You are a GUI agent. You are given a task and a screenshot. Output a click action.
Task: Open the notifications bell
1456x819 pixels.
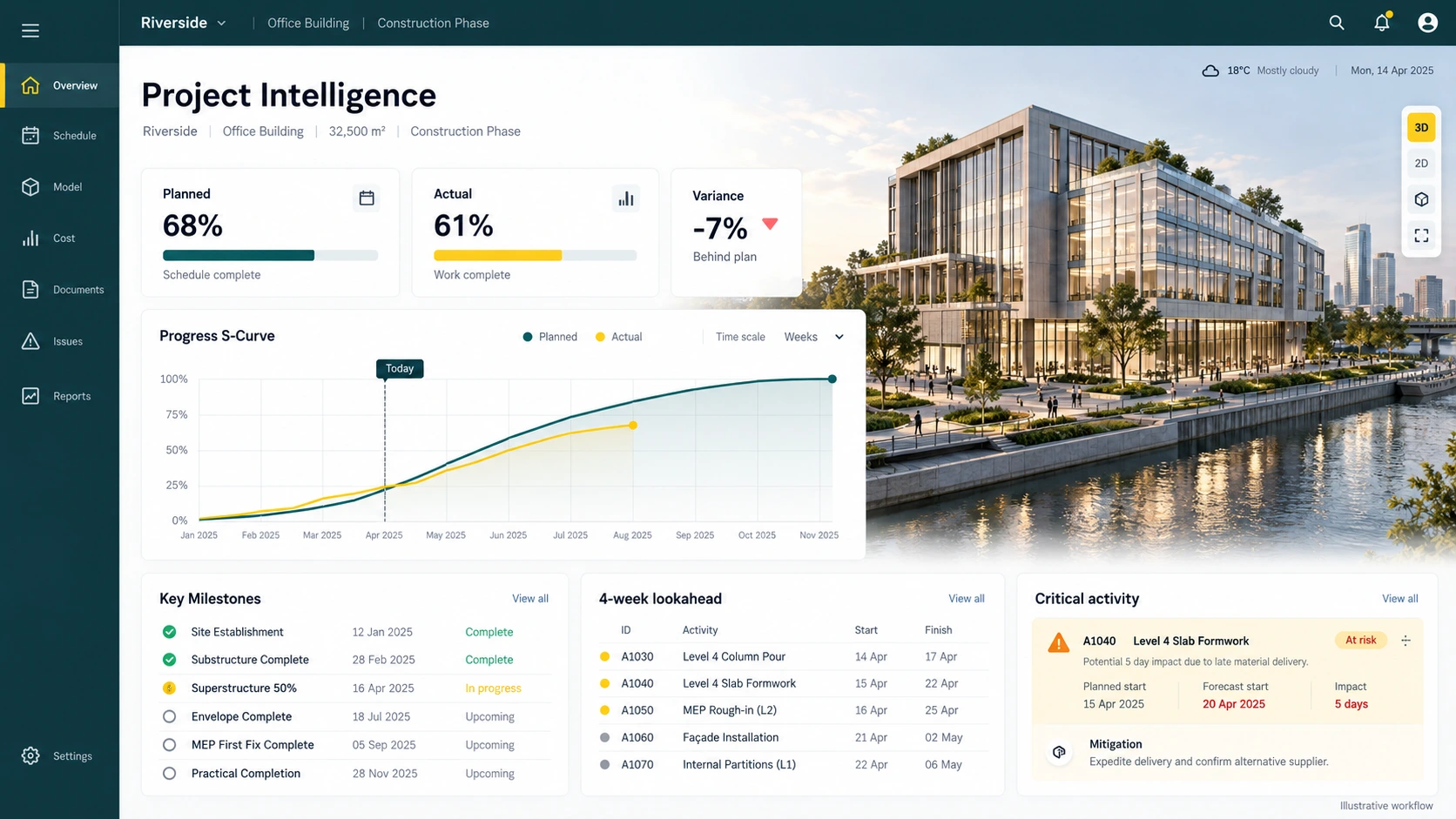pyautogui.click(x=1382, y=23)
